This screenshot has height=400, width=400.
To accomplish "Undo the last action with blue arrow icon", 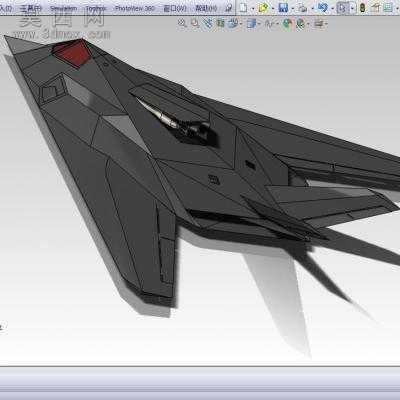I will point(323,8).
